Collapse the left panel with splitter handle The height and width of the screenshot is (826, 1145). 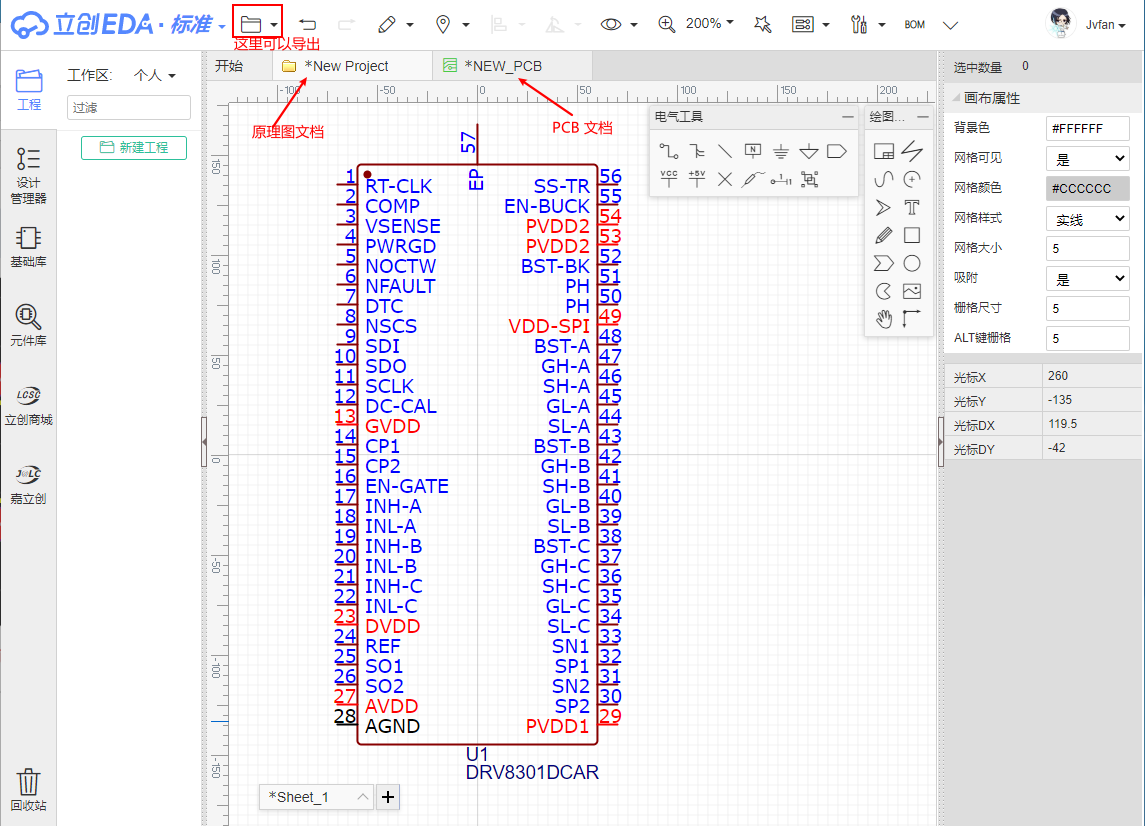click(x=204, y=441)
